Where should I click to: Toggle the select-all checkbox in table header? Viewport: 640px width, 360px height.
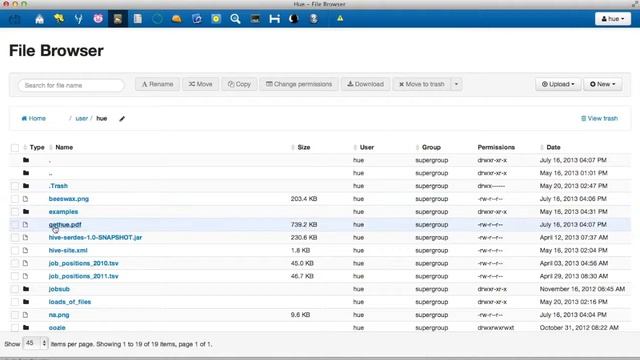[x=15, y=148]
